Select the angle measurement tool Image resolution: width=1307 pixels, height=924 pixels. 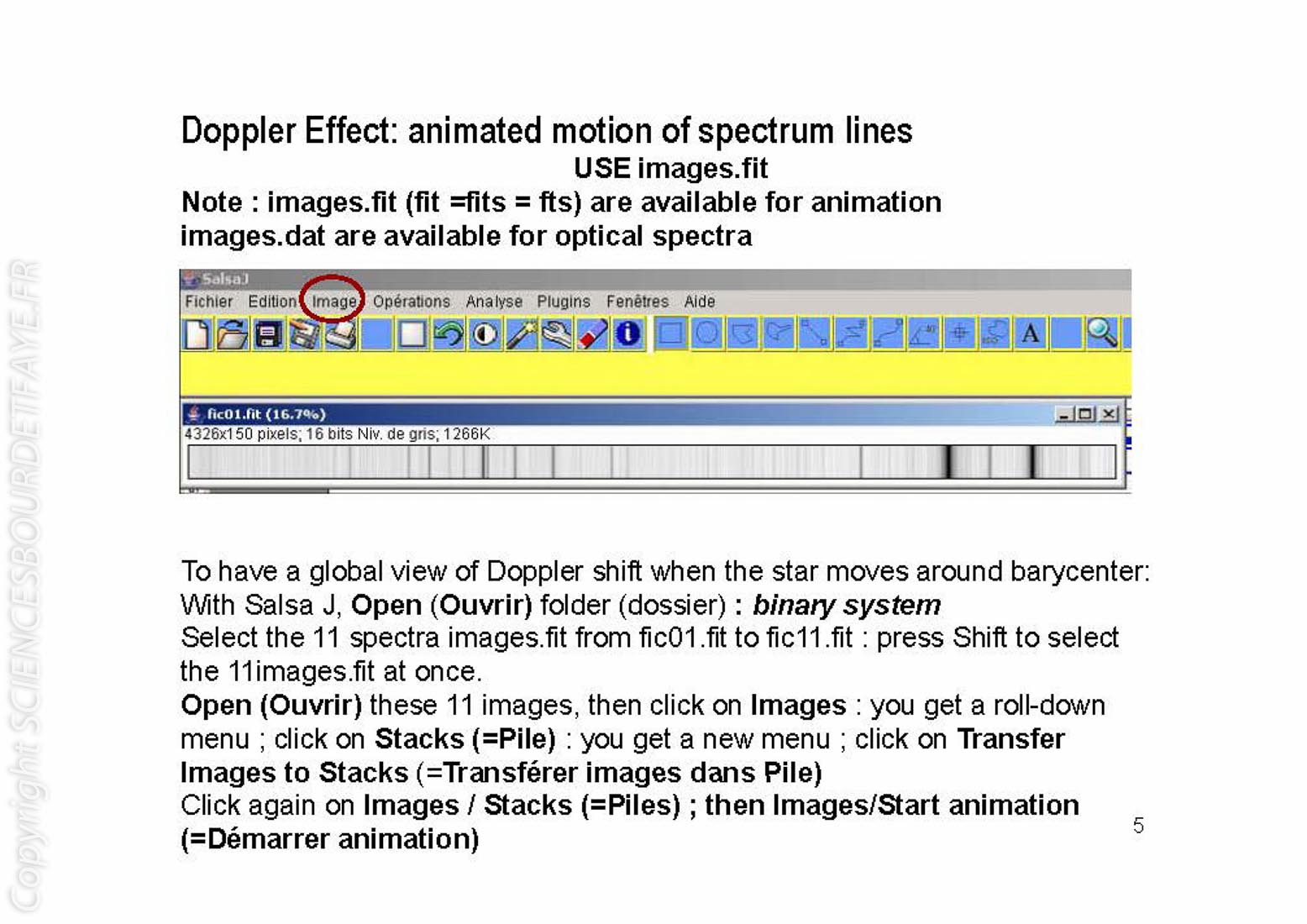click(x=923, y=334)
